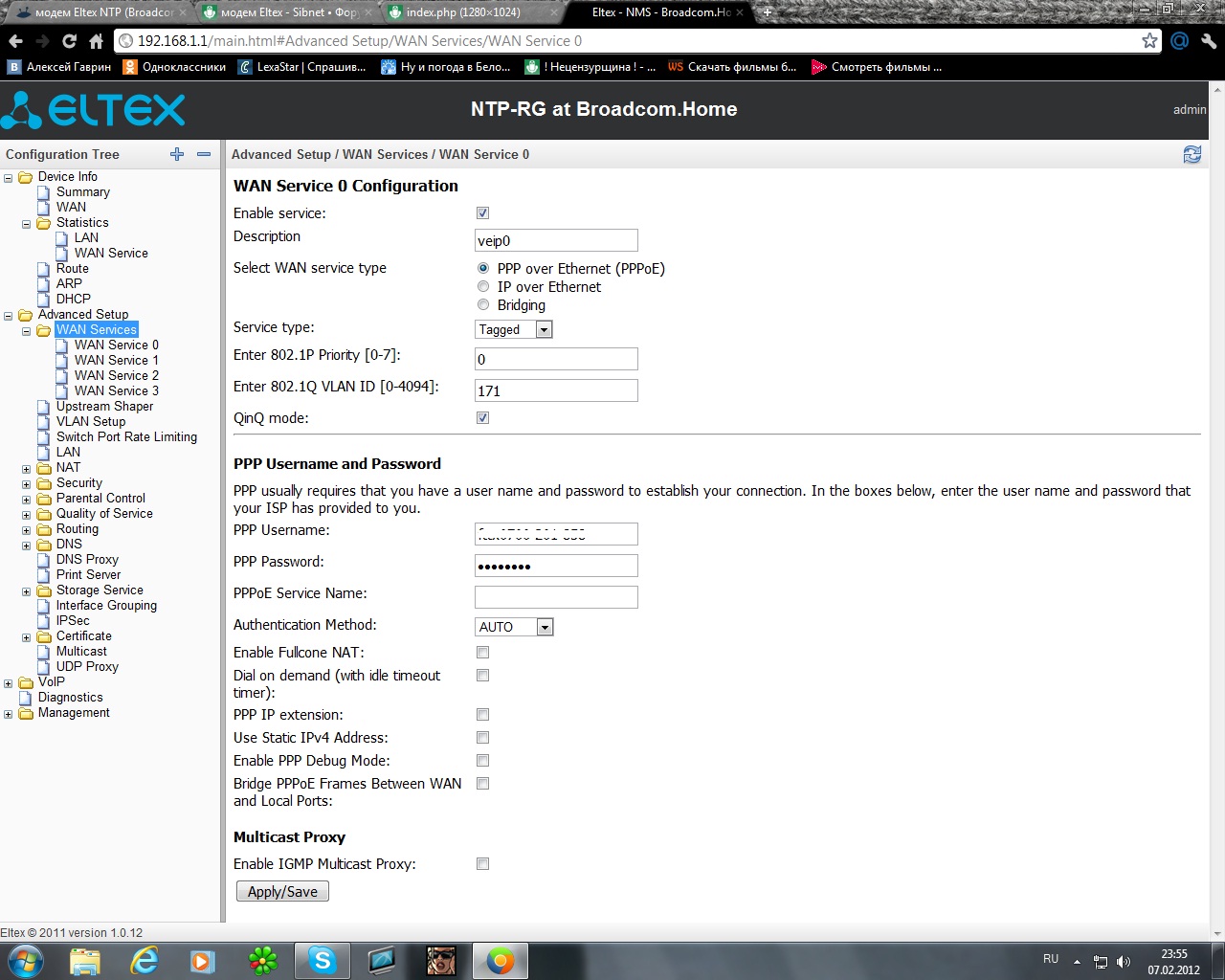The image size is (1225, 980).
Task: Click the 802.1Q VLAN ID field
Action: click(556, 390)
